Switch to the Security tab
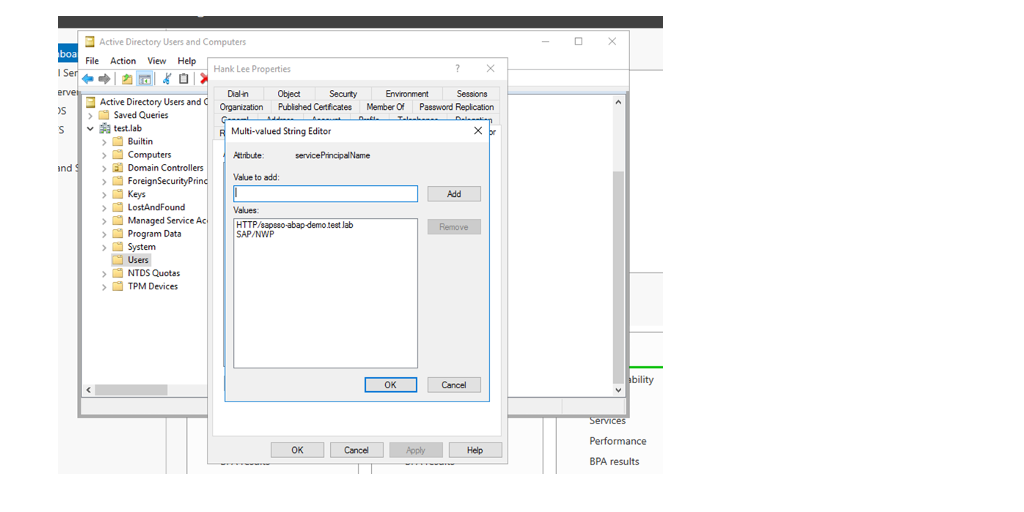 click(343, 94)
